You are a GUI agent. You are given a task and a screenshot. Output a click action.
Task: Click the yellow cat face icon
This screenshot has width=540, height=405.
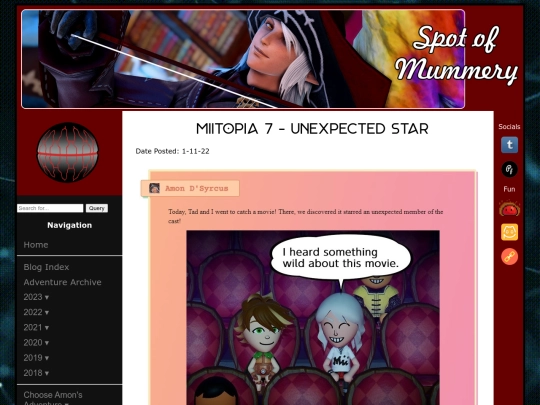click(509, 232)
